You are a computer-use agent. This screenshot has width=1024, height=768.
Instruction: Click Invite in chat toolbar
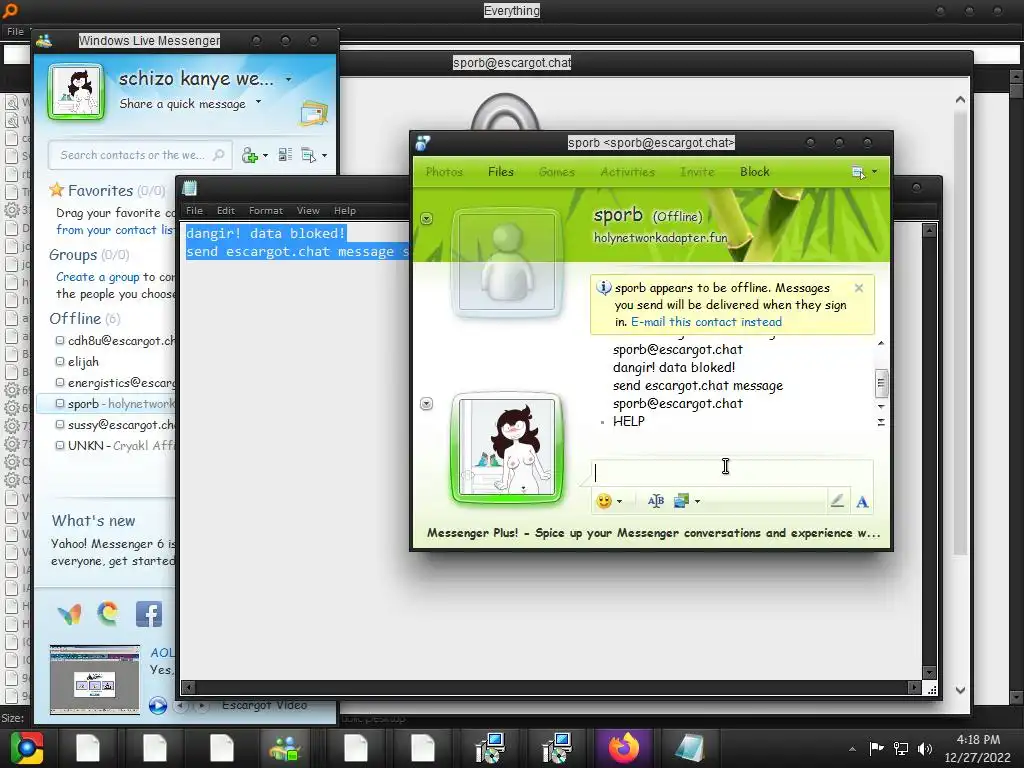click(697, 172)
